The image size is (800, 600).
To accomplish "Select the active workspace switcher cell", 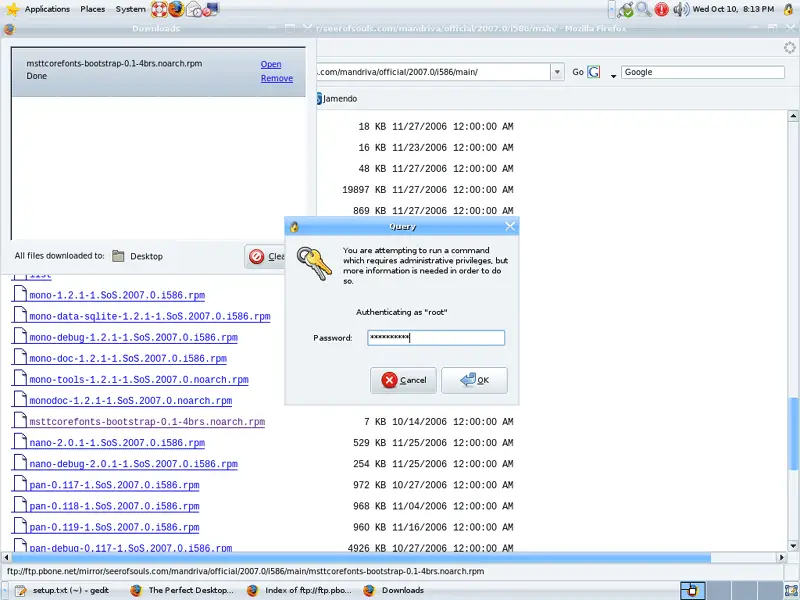I will (x=692, y=590).
